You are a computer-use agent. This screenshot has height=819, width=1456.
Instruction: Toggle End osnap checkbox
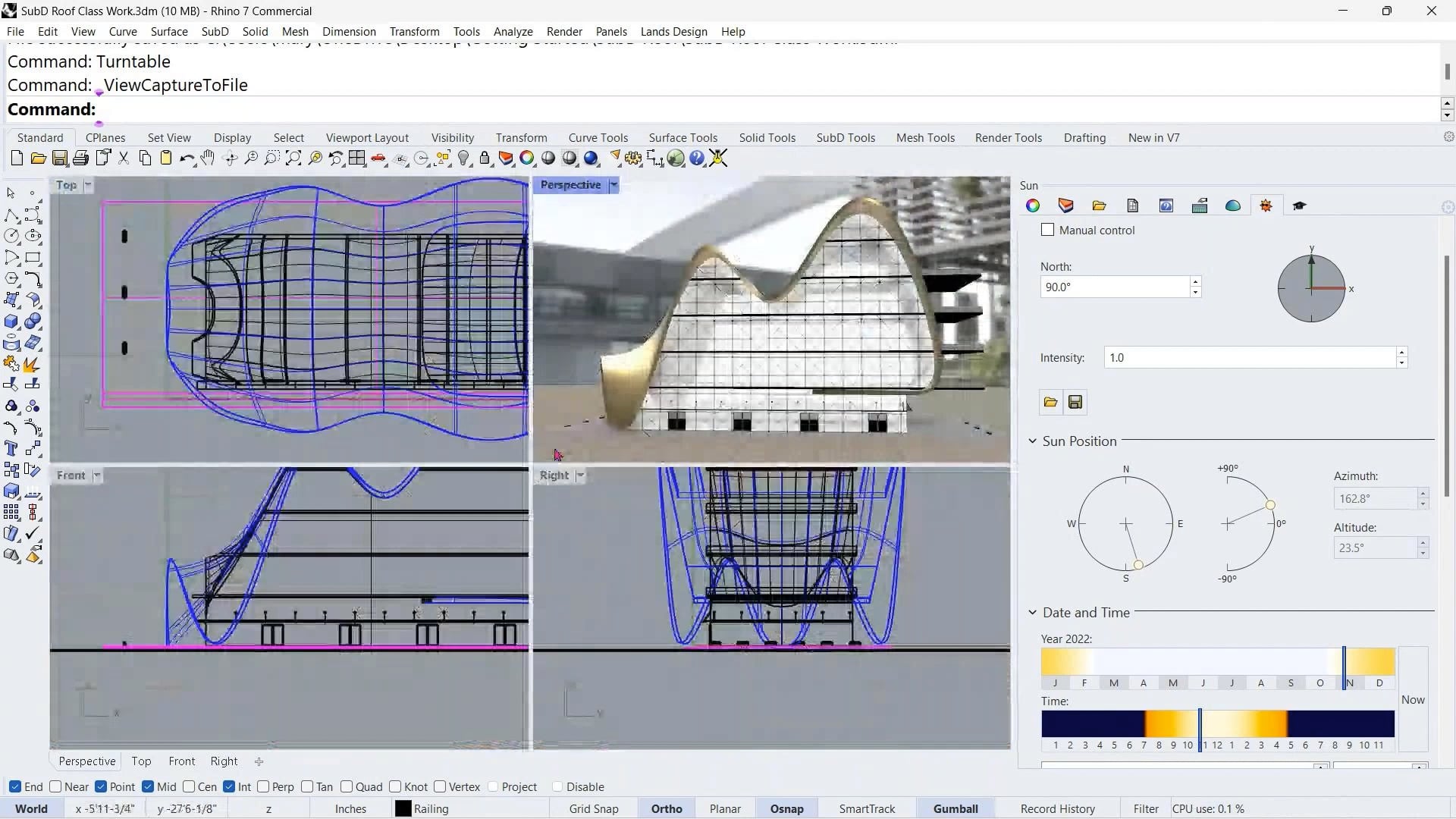pos(15,787)
